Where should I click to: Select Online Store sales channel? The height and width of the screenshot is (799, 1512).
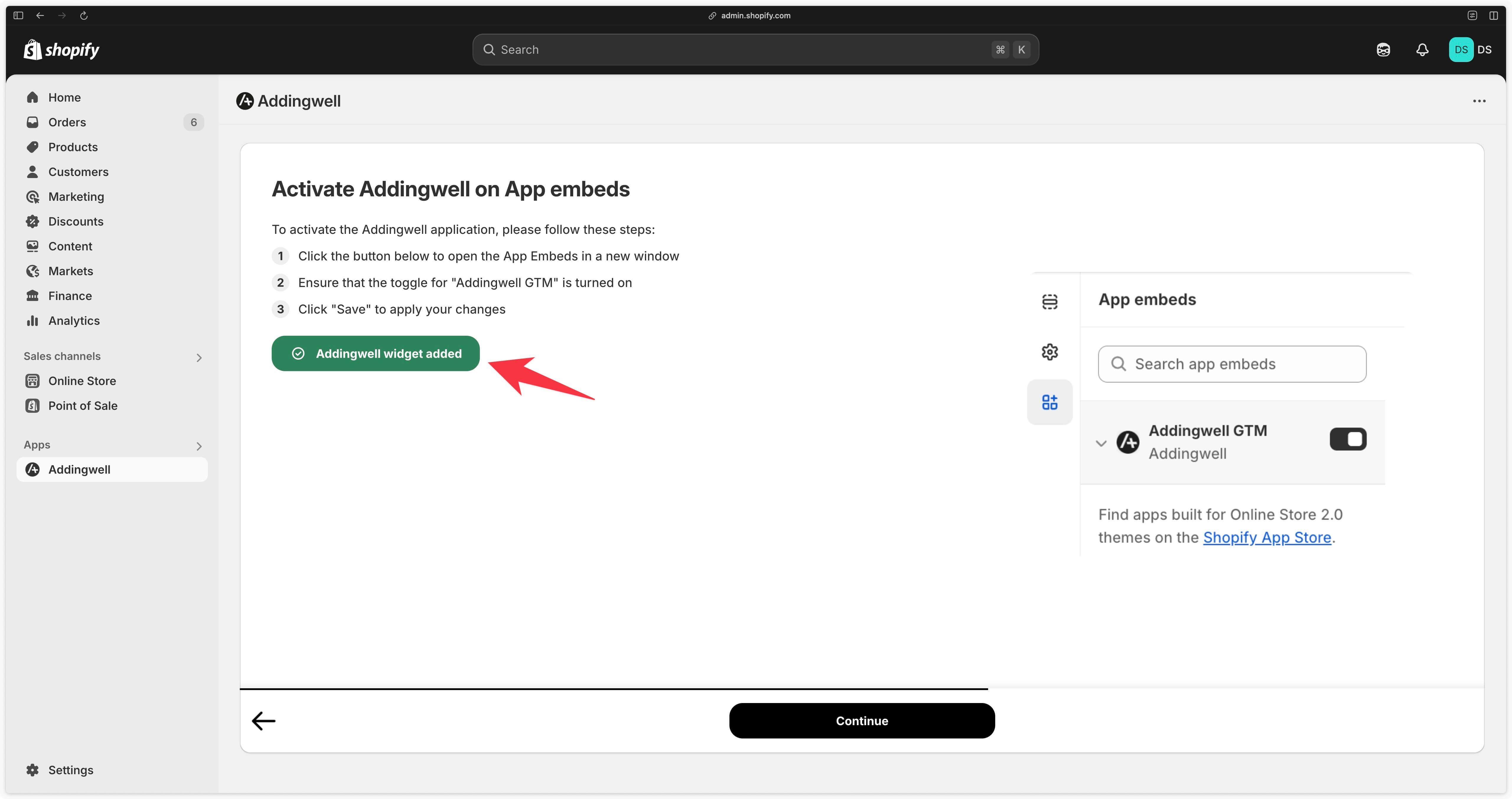[112, 381]
